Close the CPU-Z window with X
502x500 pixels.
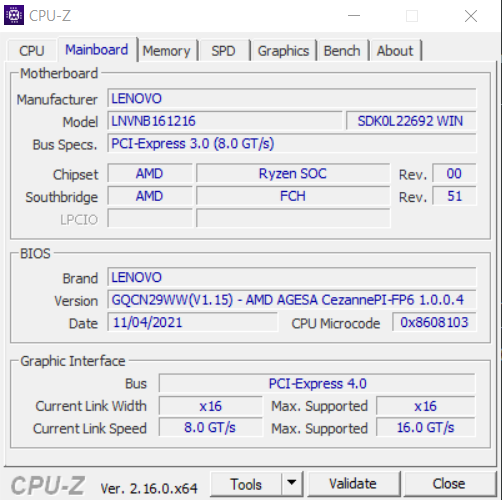[x=471, y=16]
